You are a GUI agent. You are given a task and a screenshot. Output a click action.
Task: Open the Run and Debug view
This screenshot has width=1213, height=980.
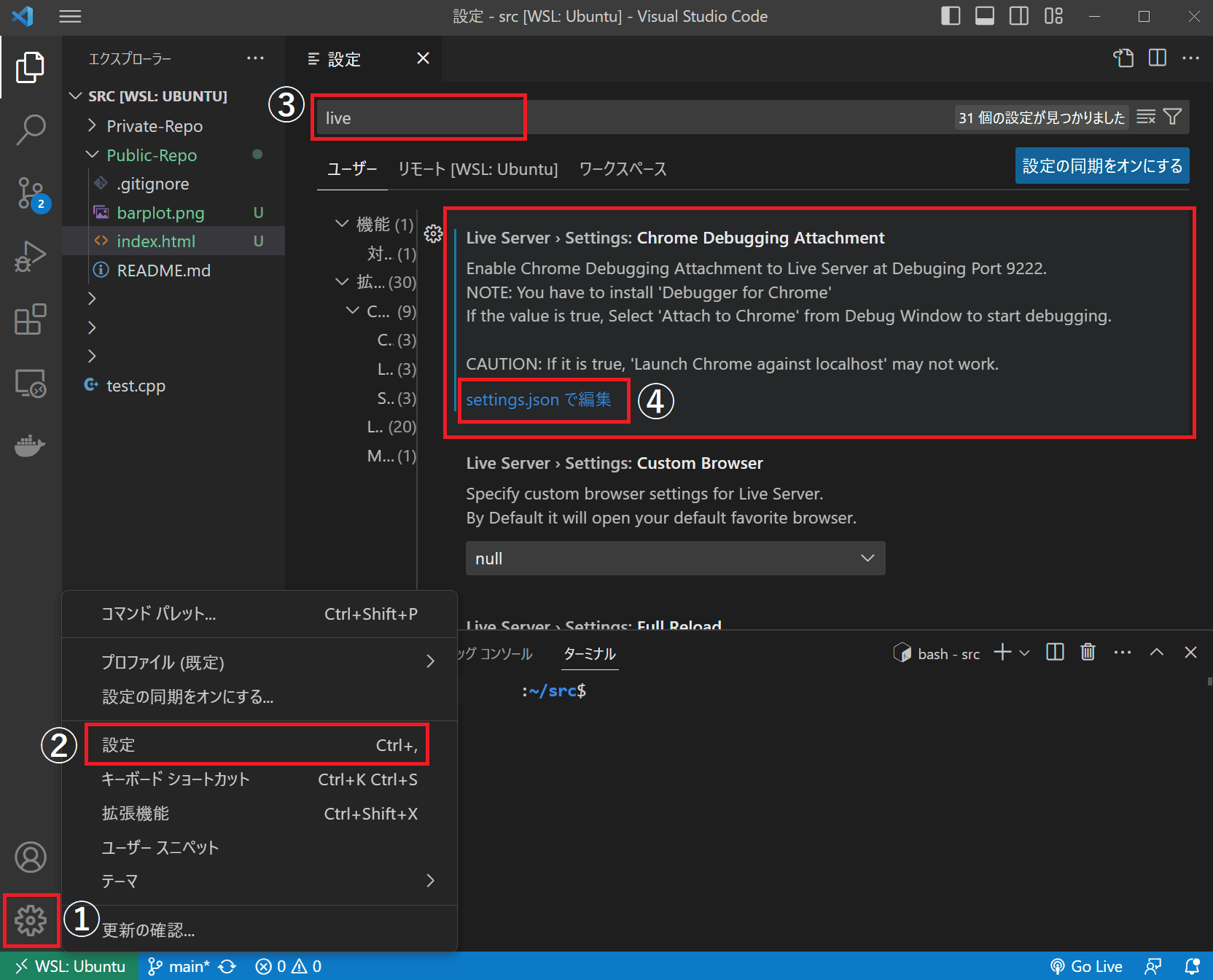(x=31, y=256)
